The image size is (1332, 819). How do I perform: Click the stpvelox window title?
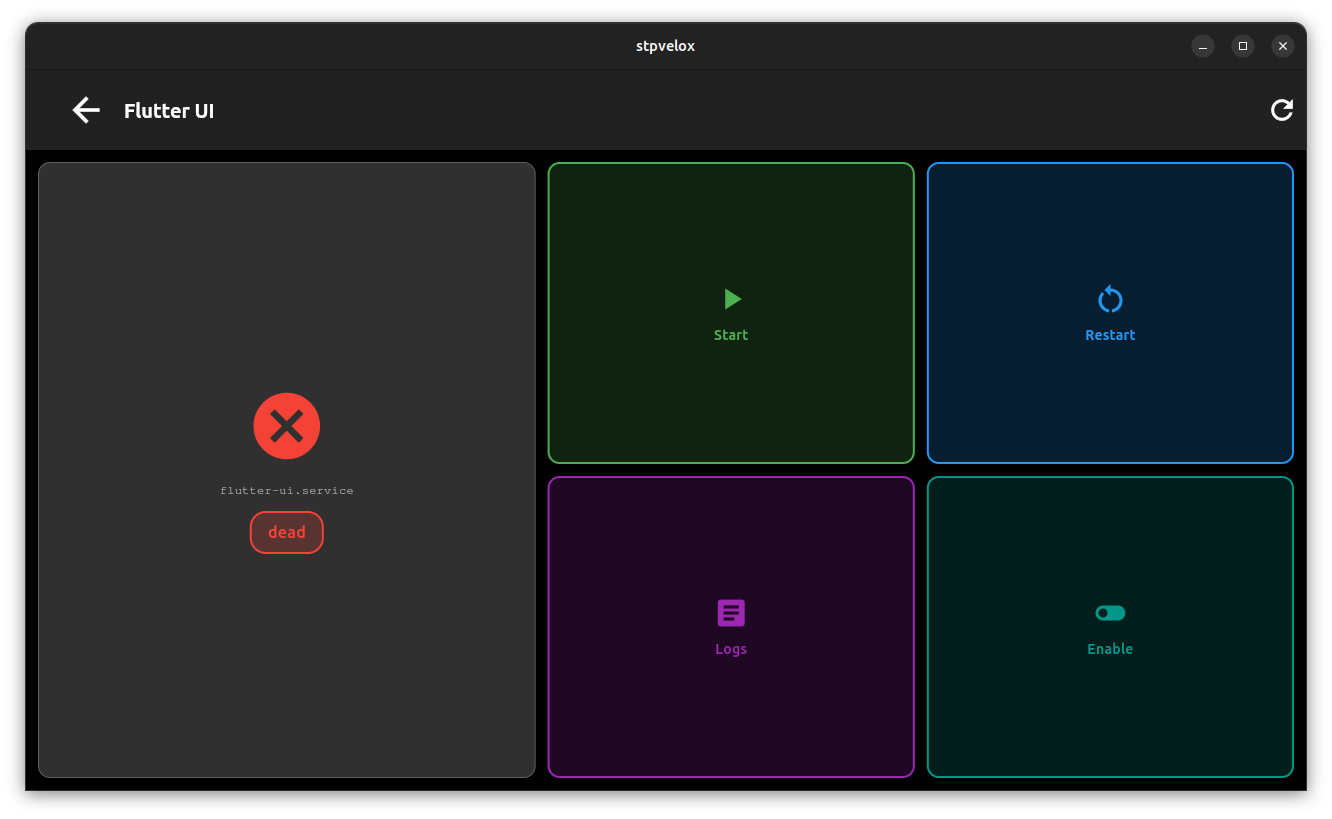coord(665,45)
